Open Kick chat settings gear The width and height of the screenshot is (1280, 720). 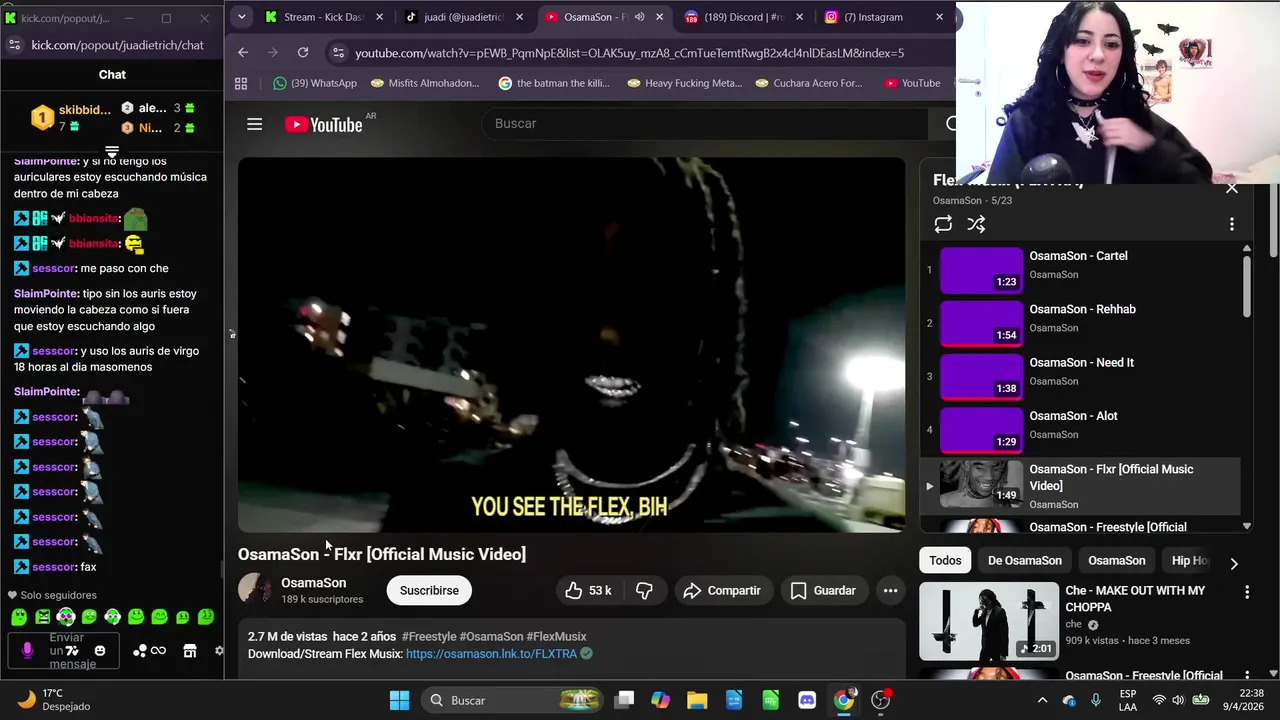[219, 651]
